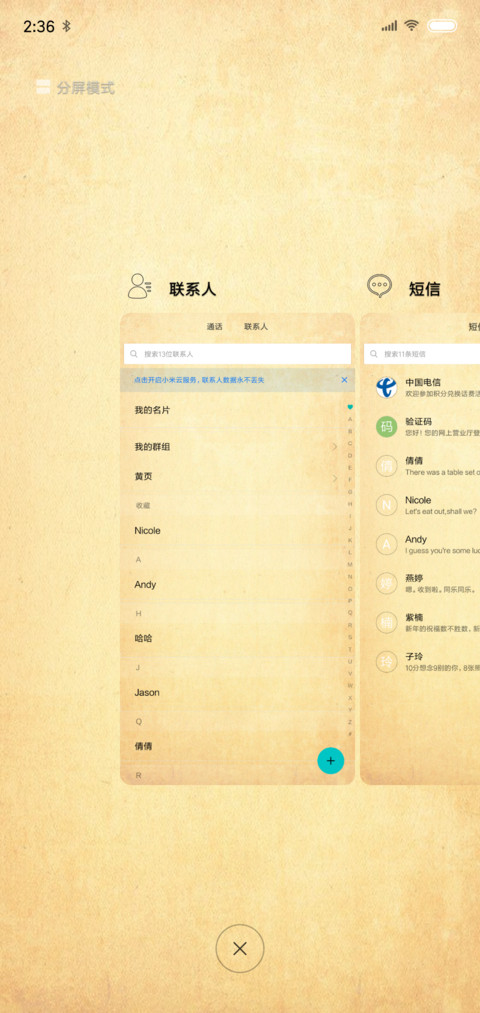480x1013 pixels.
Task: Switch to the 通话 tab
Action: 214,327
